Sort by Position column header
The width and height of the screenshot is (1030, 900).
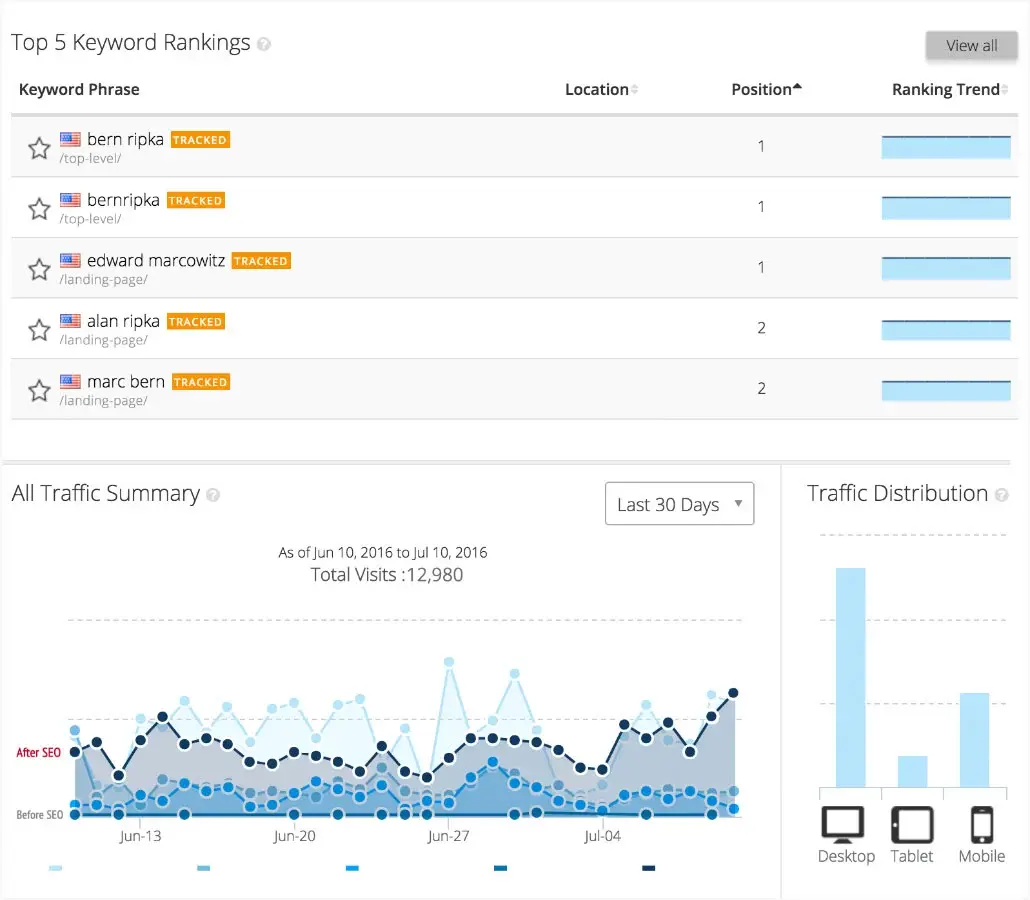click(x=767, y=89)
